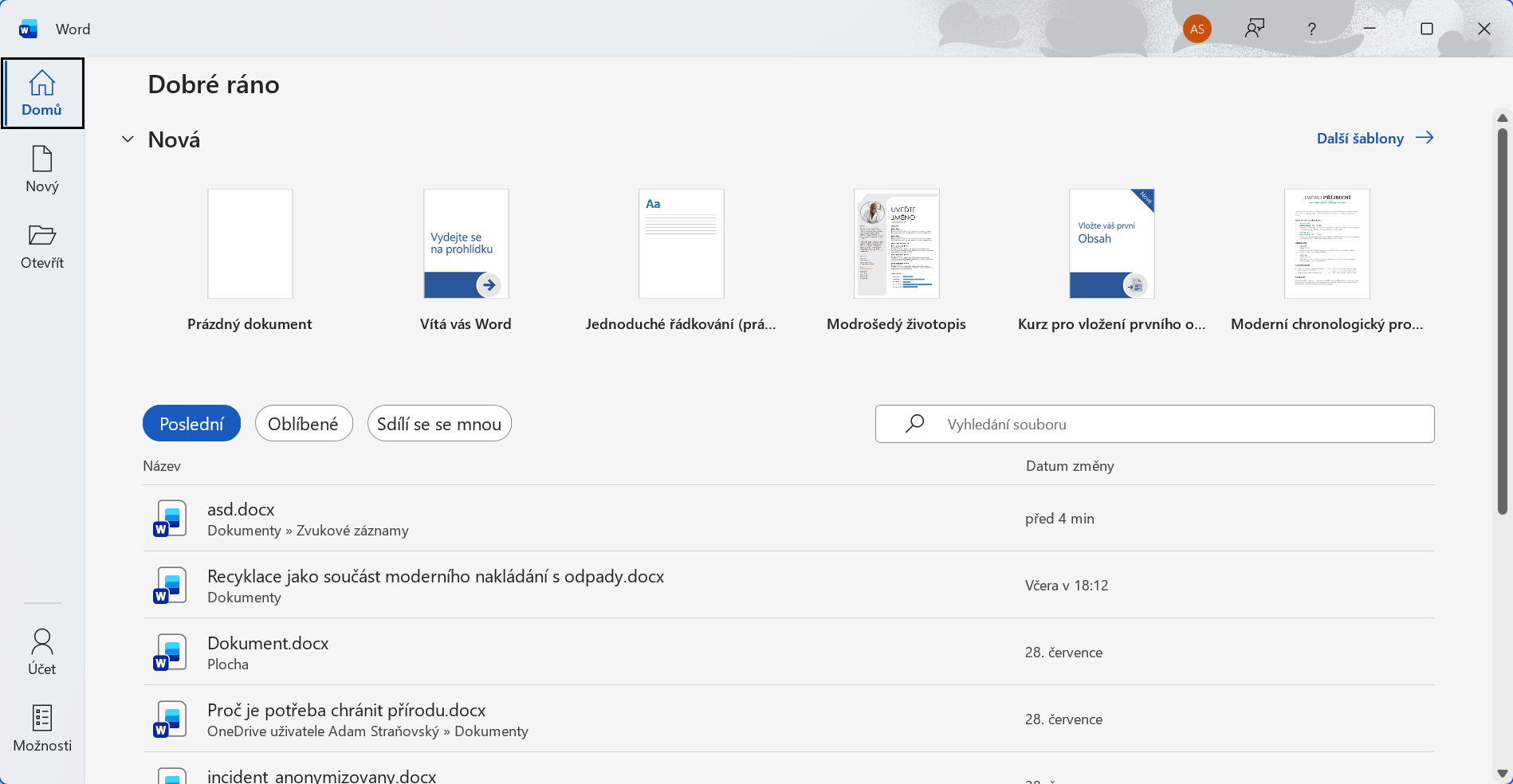Click 'před 4 min' date of asd.docx
Viewport: 1513px width, 784px height.
point(1059,519)
